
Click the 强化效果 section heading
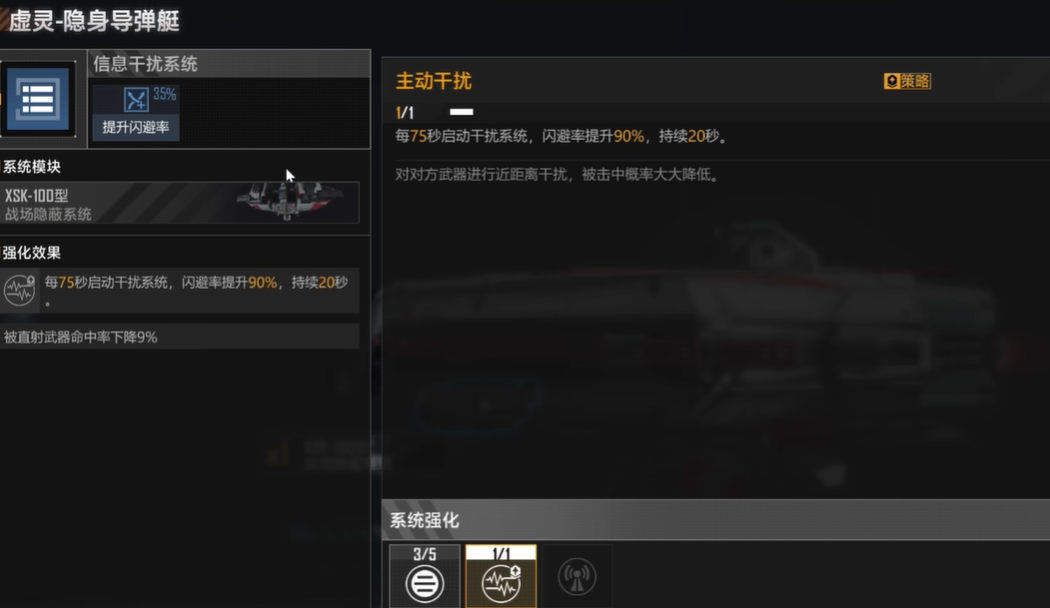(31, 252)
